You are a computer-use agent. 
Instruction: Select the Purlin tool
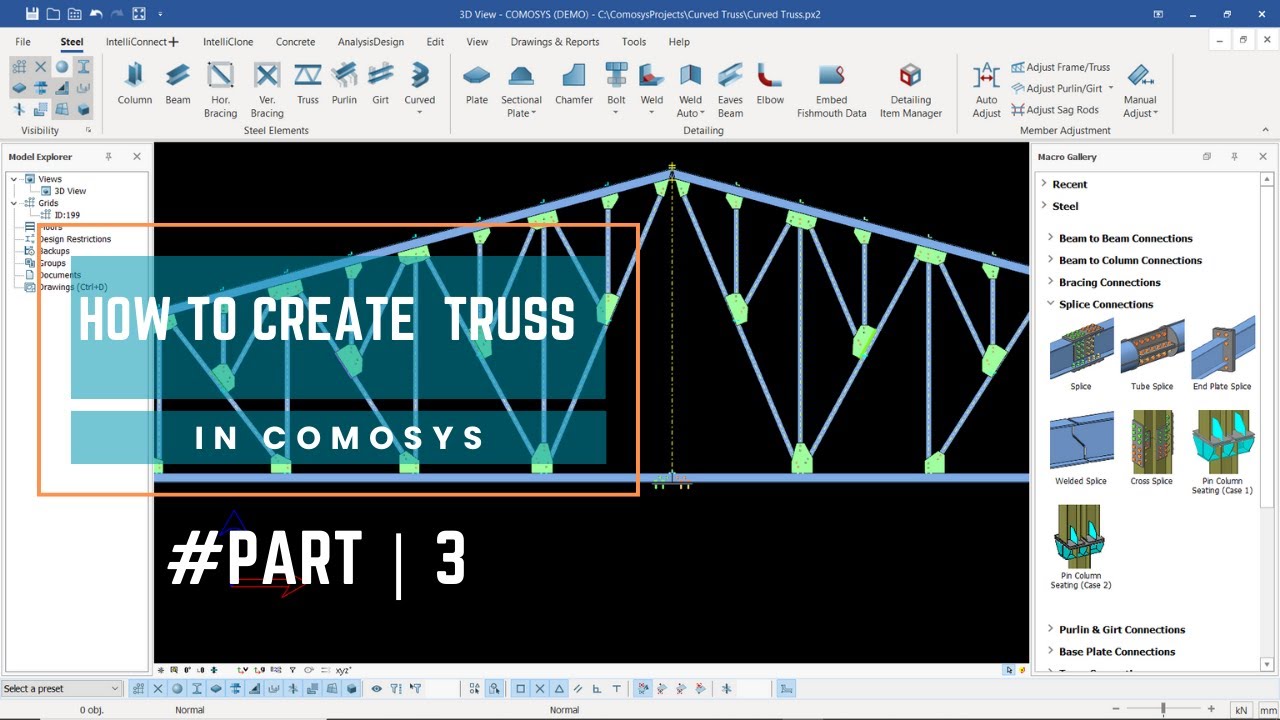coord(344,83)
